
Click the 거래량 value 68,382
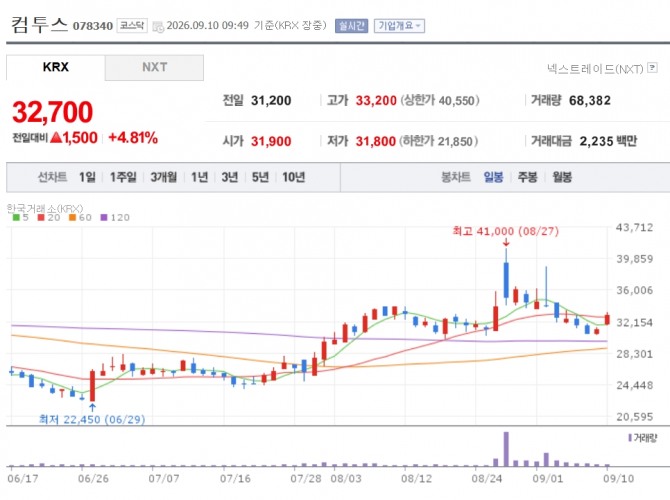(x=590, y=100)
